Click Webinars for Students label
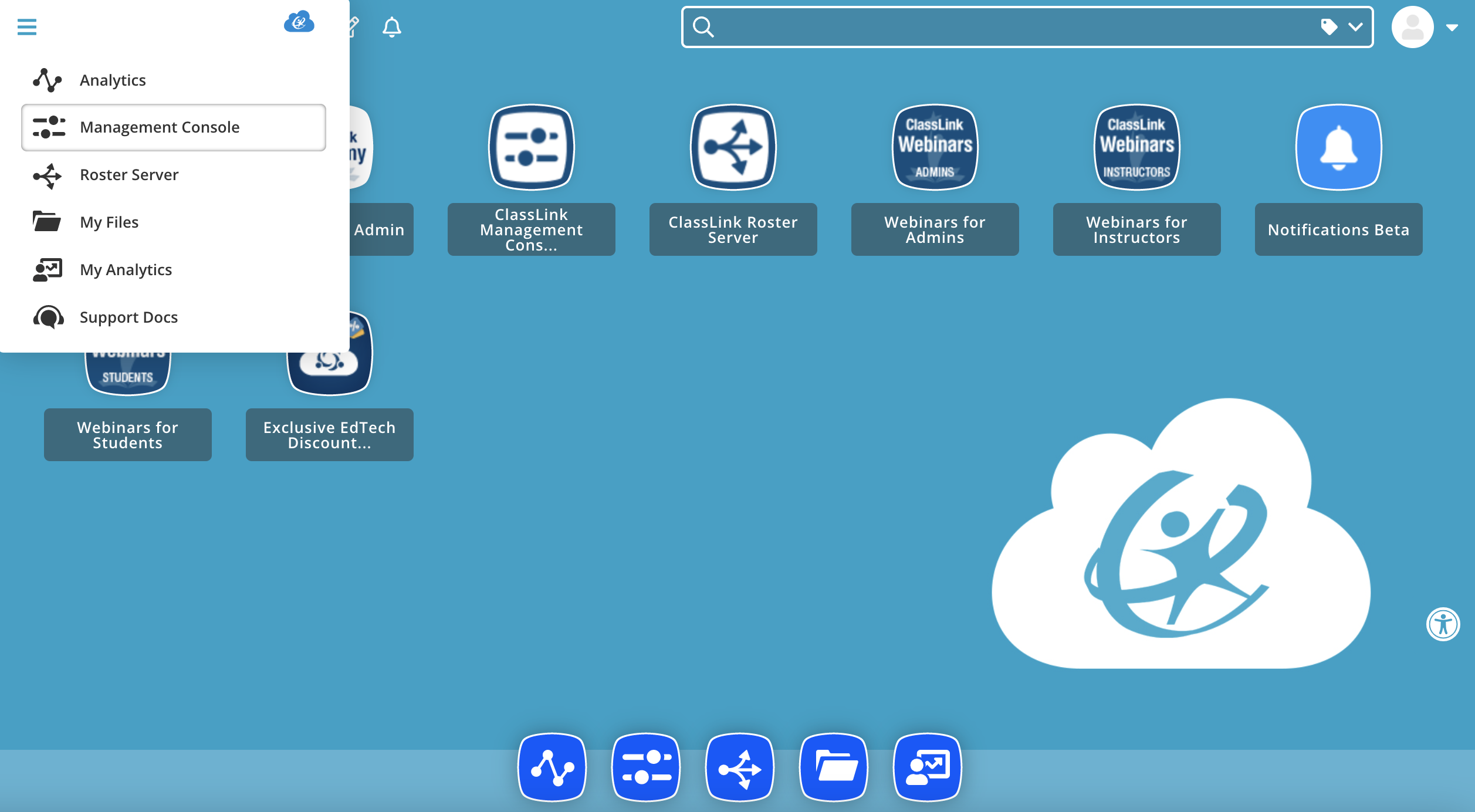Image resolution: width=1475 pixels, height=812 pixels. 128,435
